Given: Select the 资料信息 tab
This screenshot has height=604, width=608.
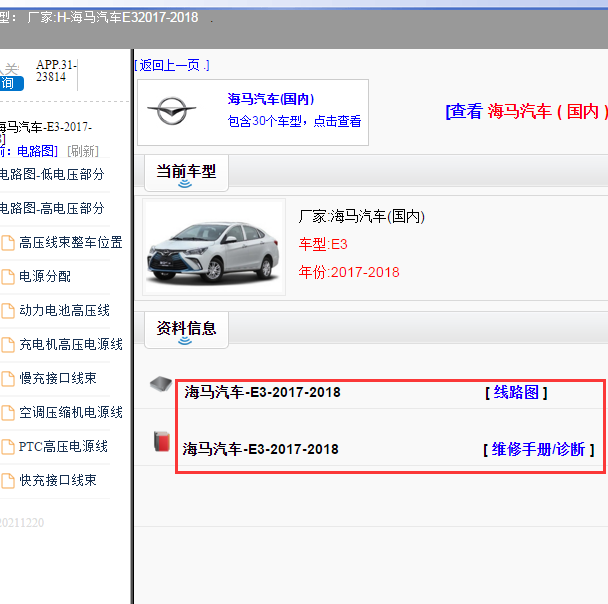Looking at the screenshot, I should click(x=186, y=329).
